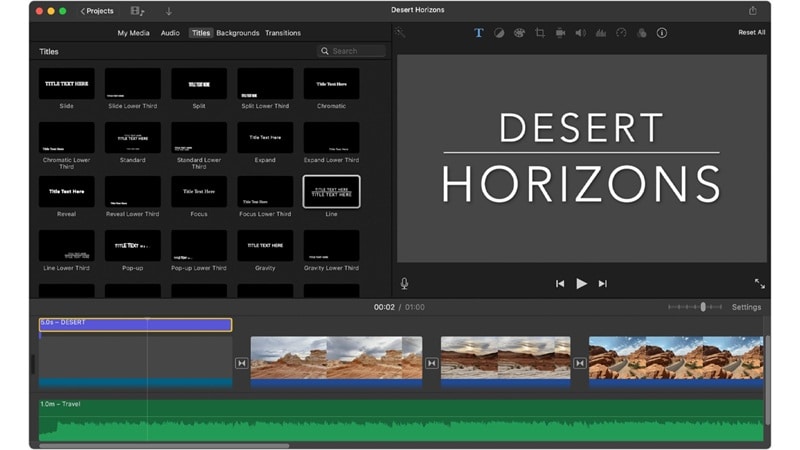This screenshot has width=800, height=450.
Task: Select the purple DESERT title clip
Action: click(135, 325)
